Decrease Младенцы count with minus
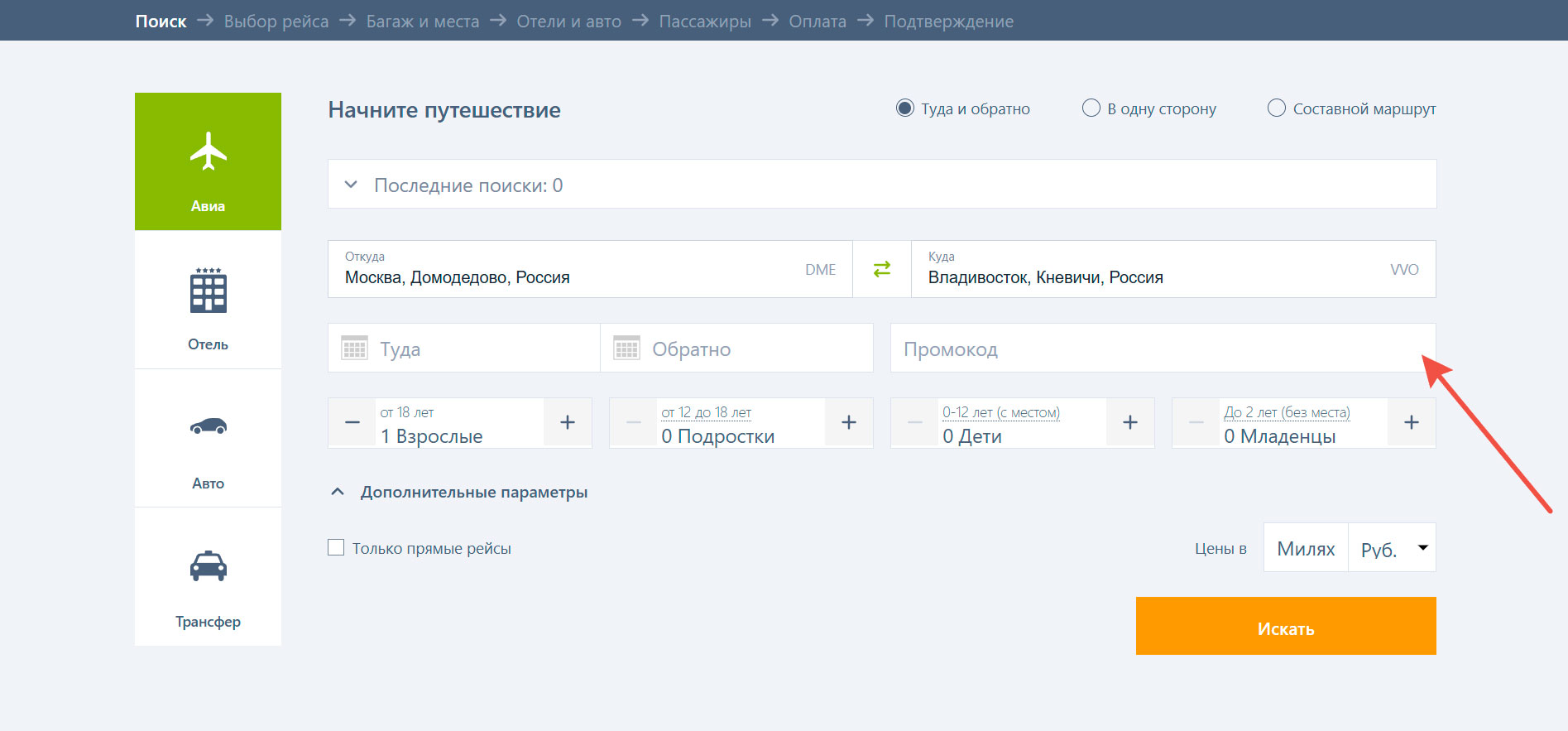The height and width of the screenshot is (731, 1568). (1196, 422)
